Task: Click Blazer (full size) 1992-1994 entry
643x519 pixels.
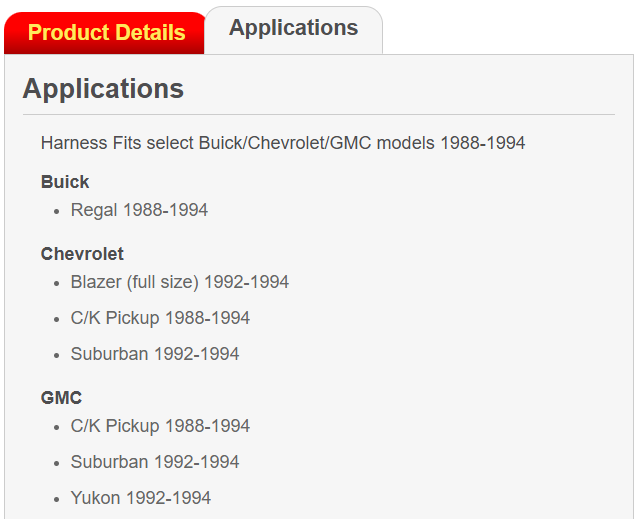Action: (x=180, y=282)
